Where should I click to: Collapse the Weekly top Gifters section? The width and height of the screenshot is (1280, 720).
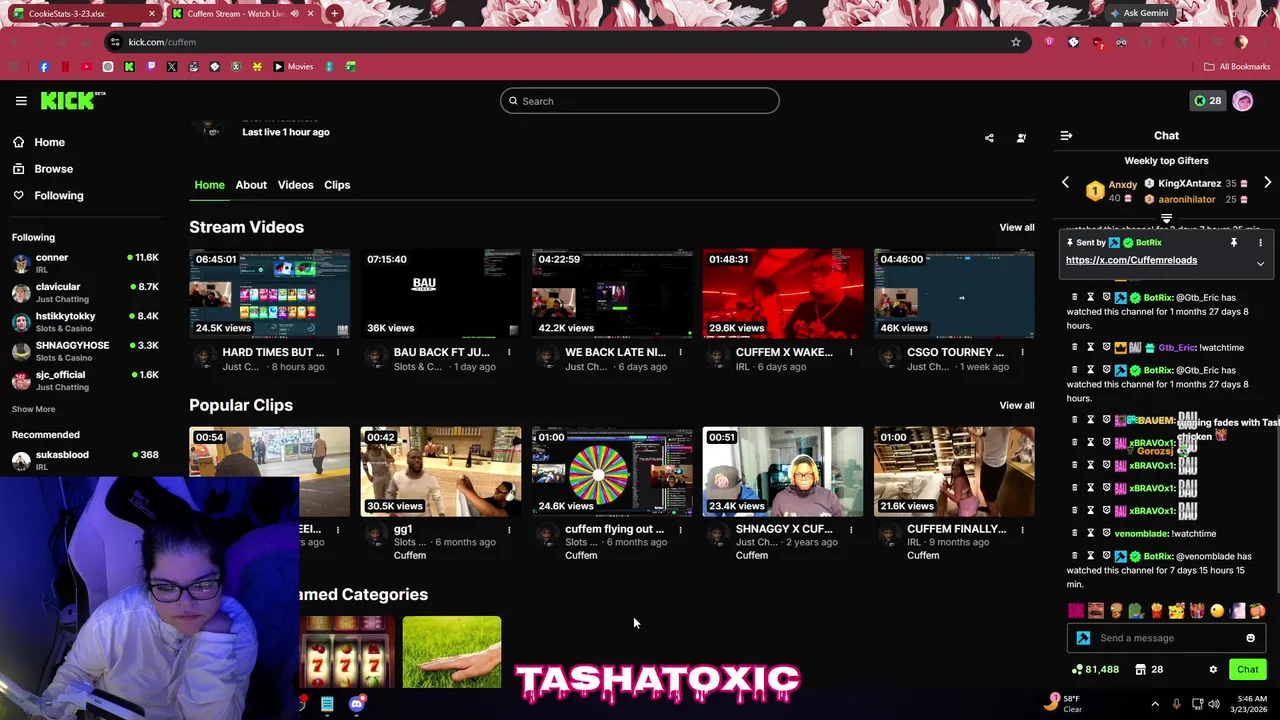pos(1166,218)
